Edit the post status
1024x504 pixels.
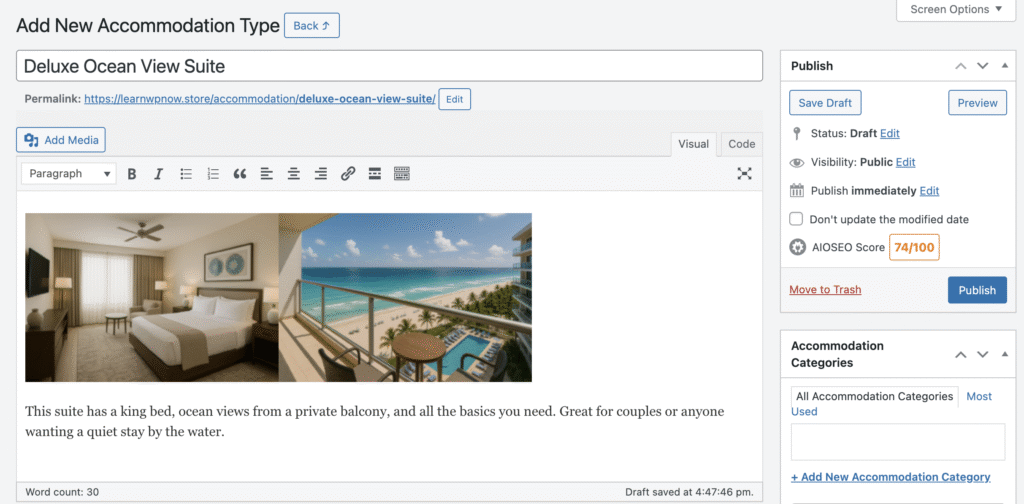point(889,133)
